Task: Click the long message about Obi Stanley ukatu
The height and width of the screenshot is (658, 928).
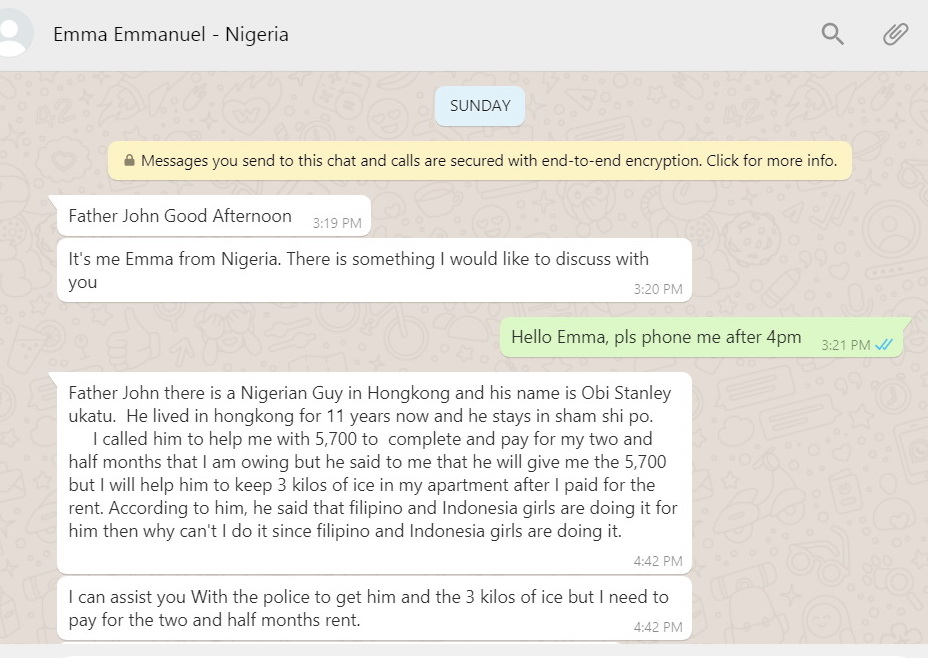Action: click(372, 462)
